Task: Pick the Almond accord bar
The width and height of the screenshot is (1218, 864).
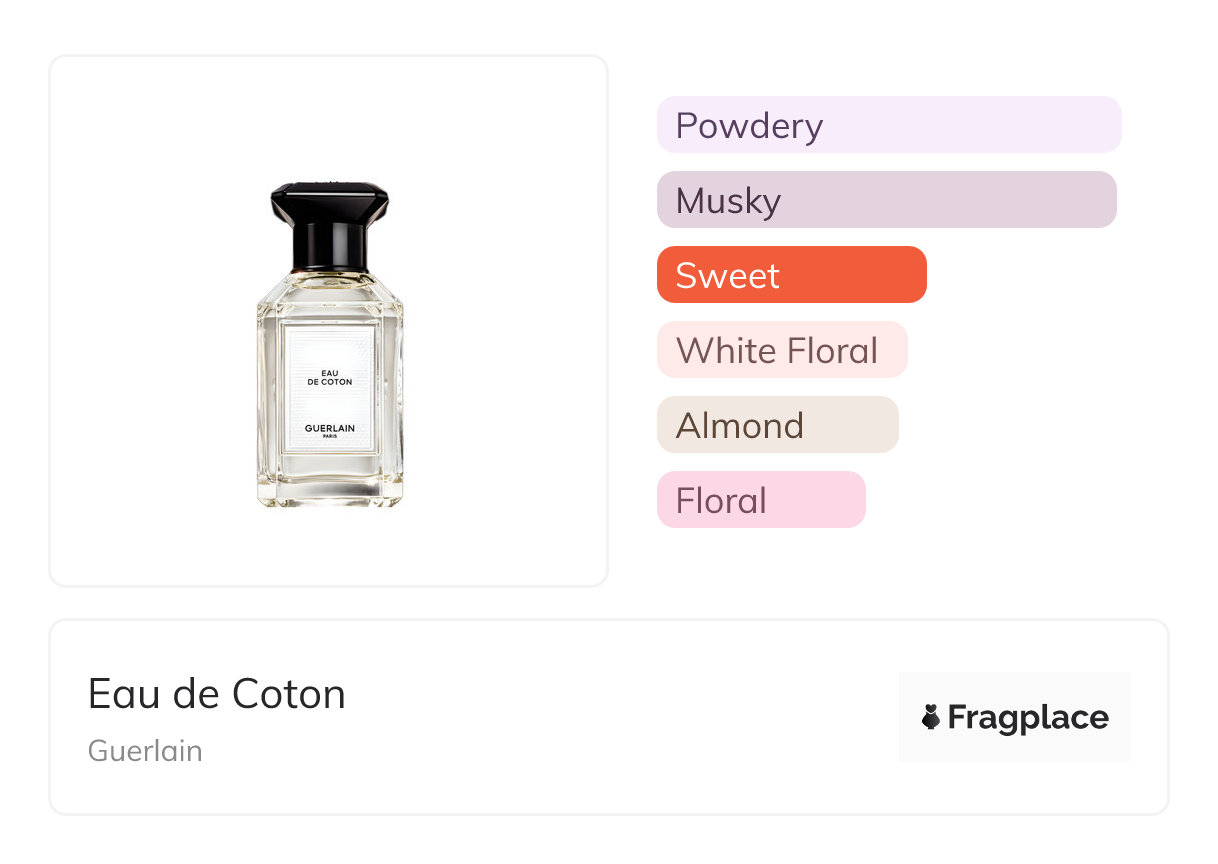Action: 777,425
